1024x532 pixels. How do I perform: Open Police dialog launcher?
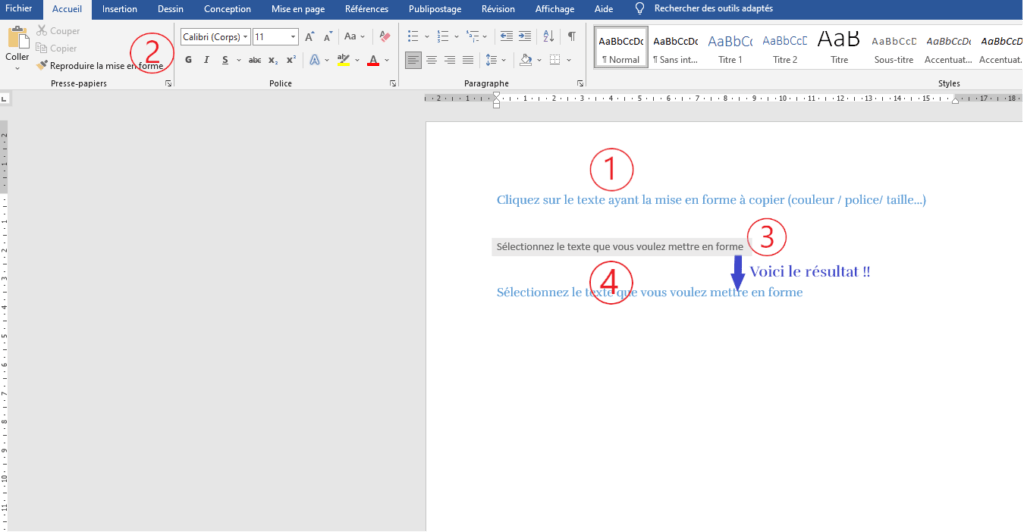(392, 84)
